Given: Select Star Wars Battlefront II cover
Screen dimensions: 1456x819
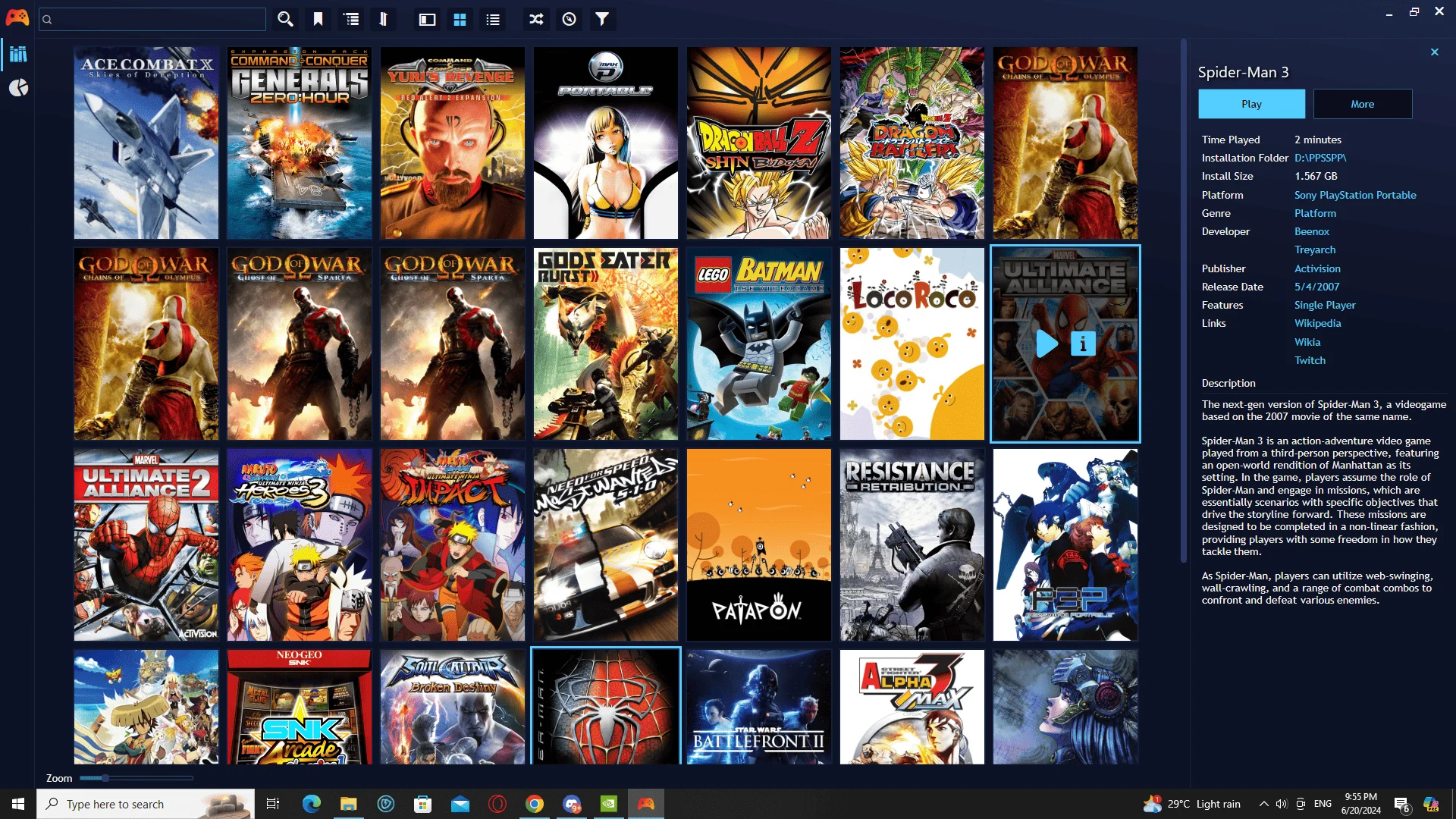Looking at the screenshot, I should [x=759, y=707].
